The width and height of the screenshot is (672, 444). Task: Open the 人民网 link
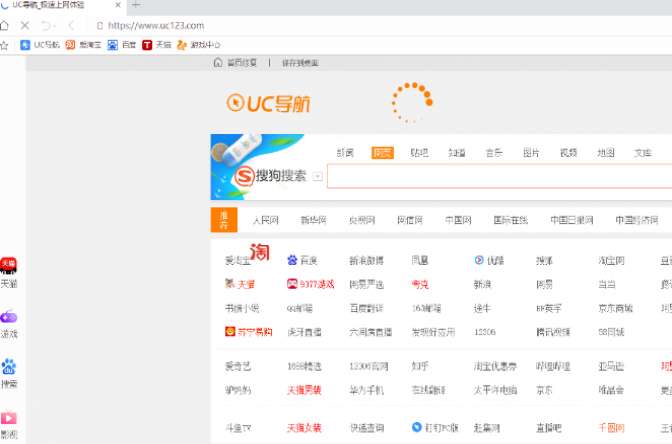pyautogui.click(x=266, y=220)
